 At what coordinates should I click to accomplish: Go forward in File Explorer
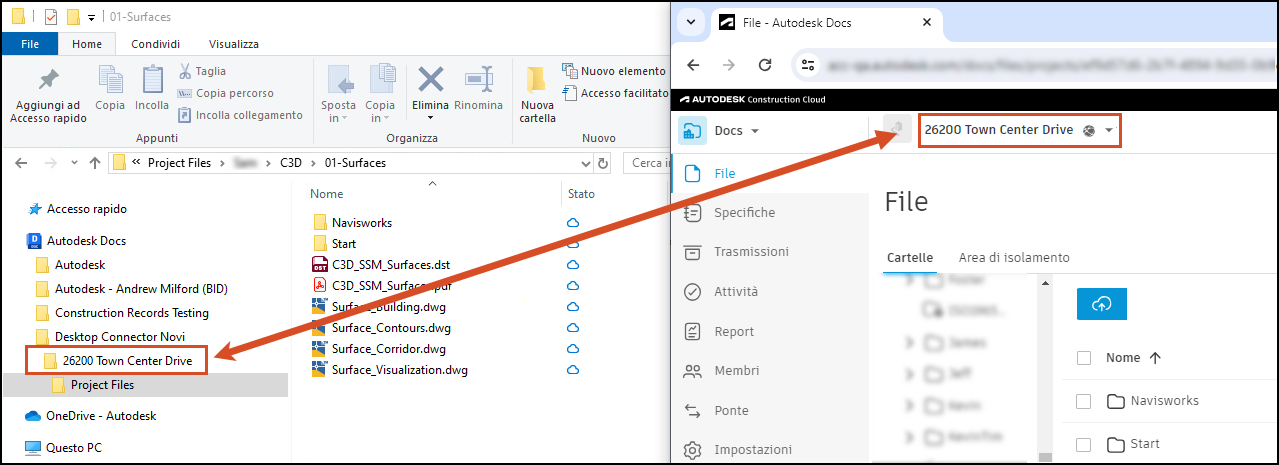(49, 163)
